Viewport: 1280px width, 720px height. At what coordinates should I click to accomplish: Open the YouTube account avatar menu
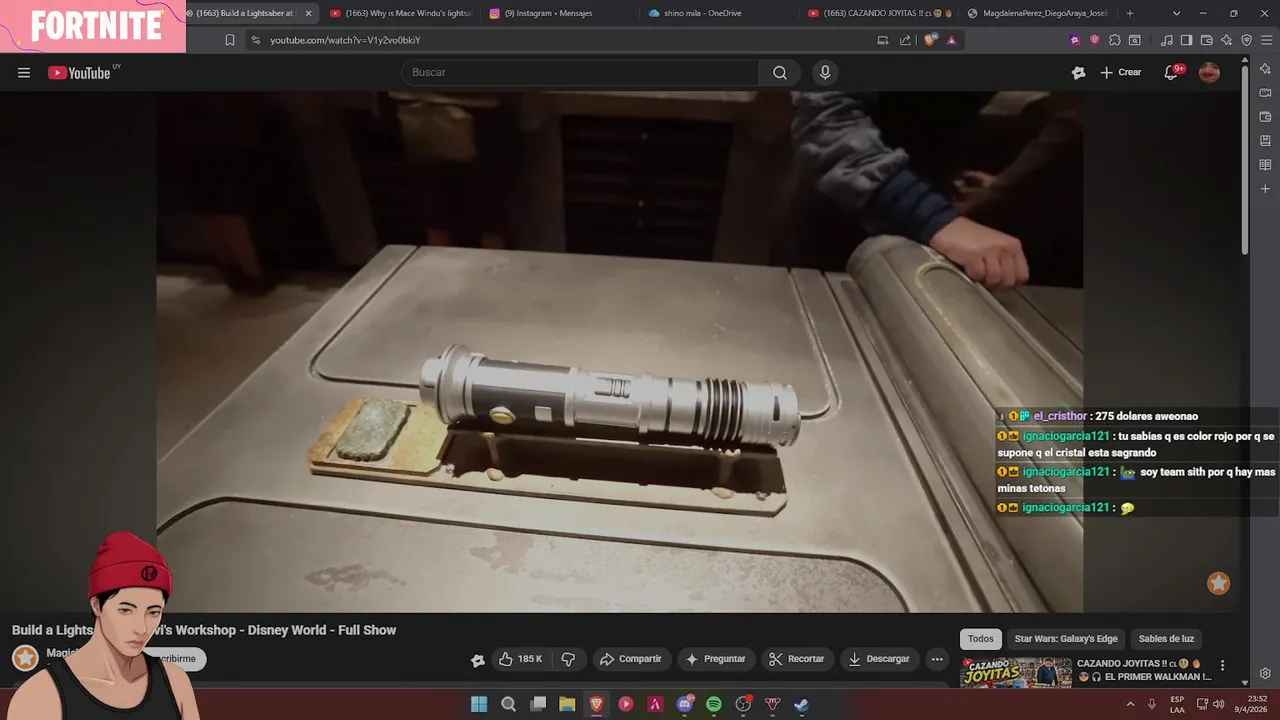1209,72
